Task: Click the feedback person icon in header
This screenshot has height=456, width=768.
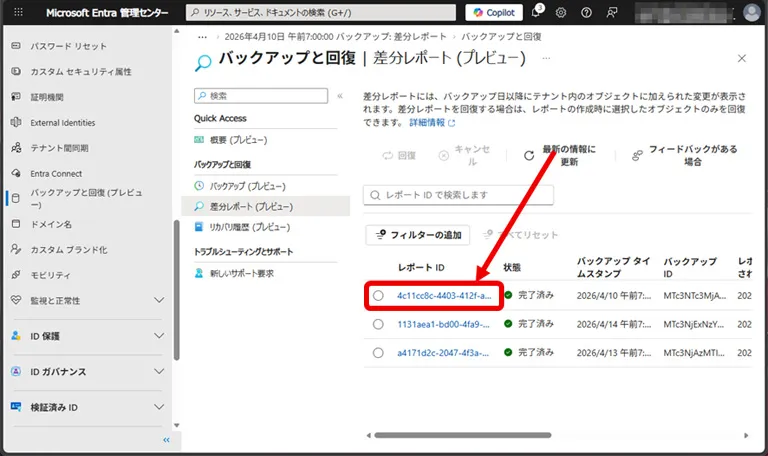Action: pyautogui.click(x=612, y=13)
